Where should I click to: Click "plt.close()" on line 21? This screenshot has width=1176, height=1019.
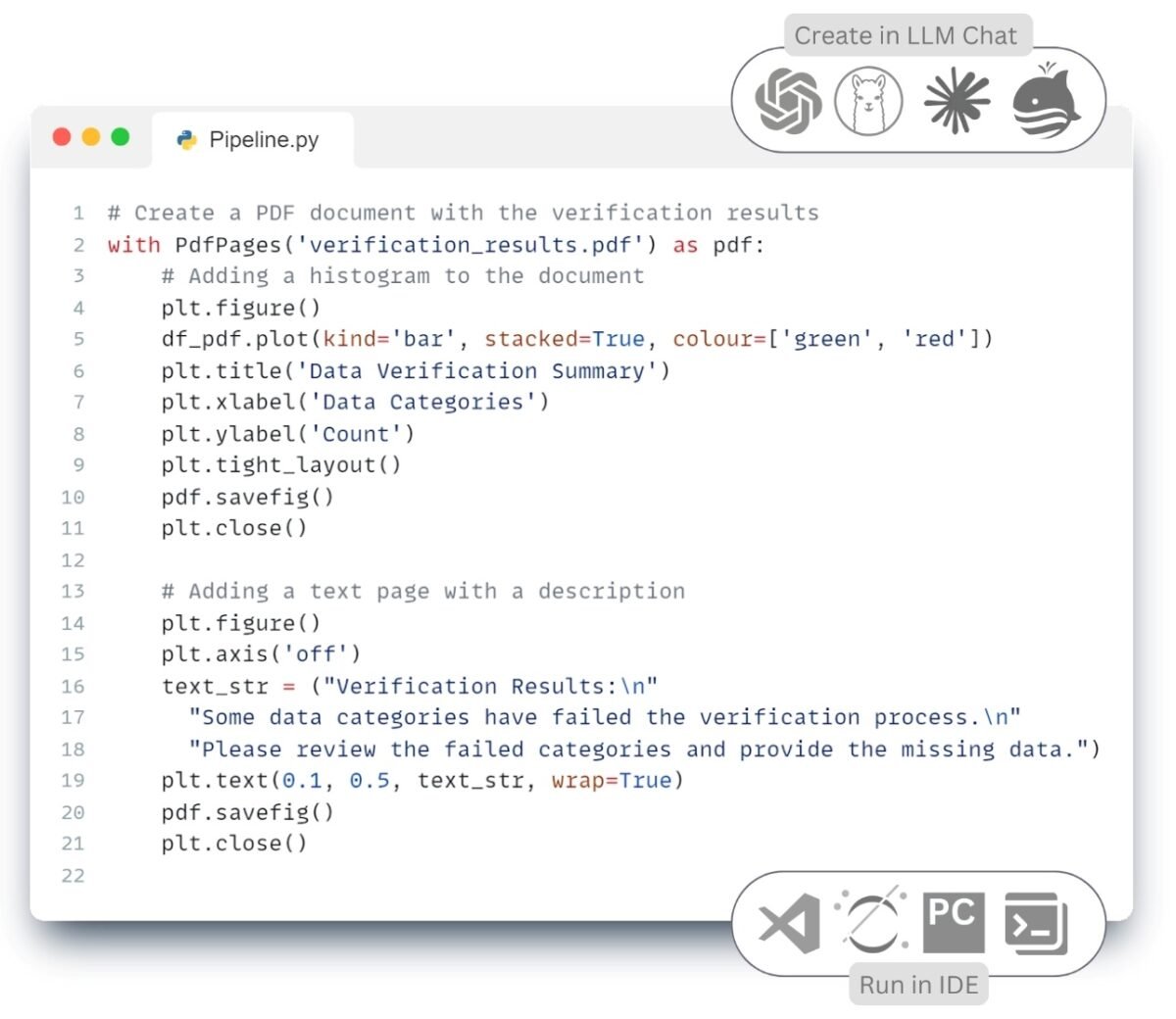click(234, 844)
